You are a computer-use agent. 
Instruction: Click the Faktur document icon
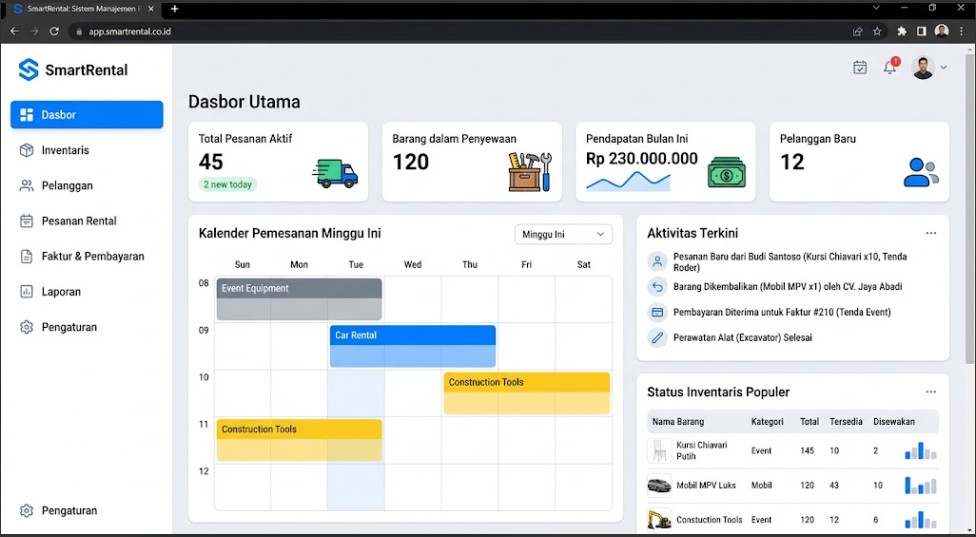click(26, 256)
